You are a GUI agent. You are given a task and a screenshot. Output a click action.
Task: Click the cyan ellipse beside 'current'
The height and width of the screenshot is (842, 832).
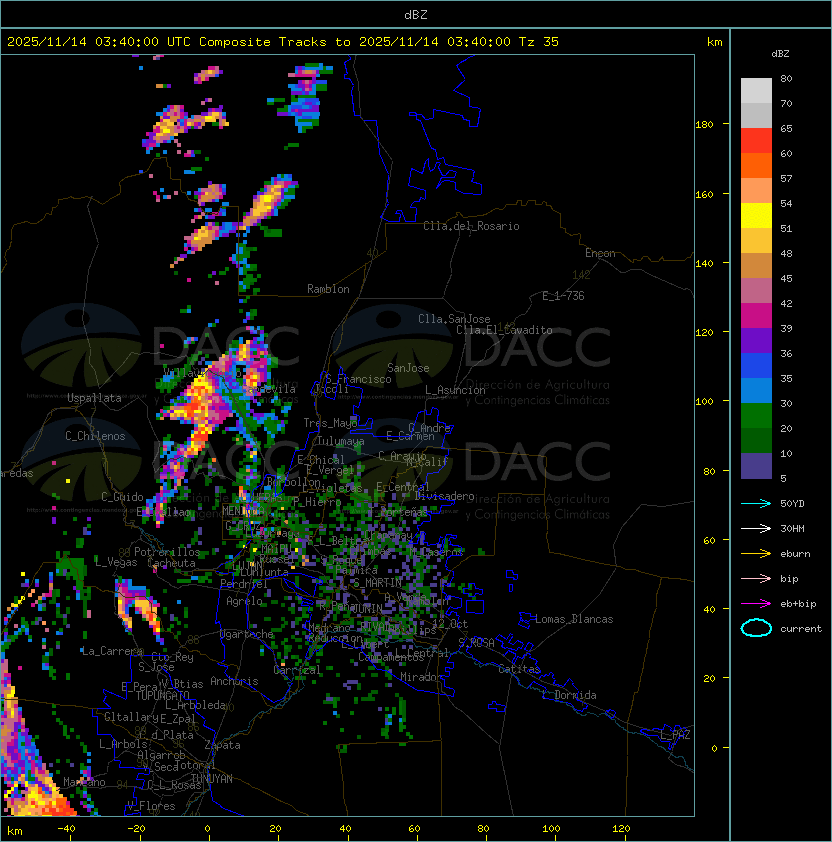(756, 628)
